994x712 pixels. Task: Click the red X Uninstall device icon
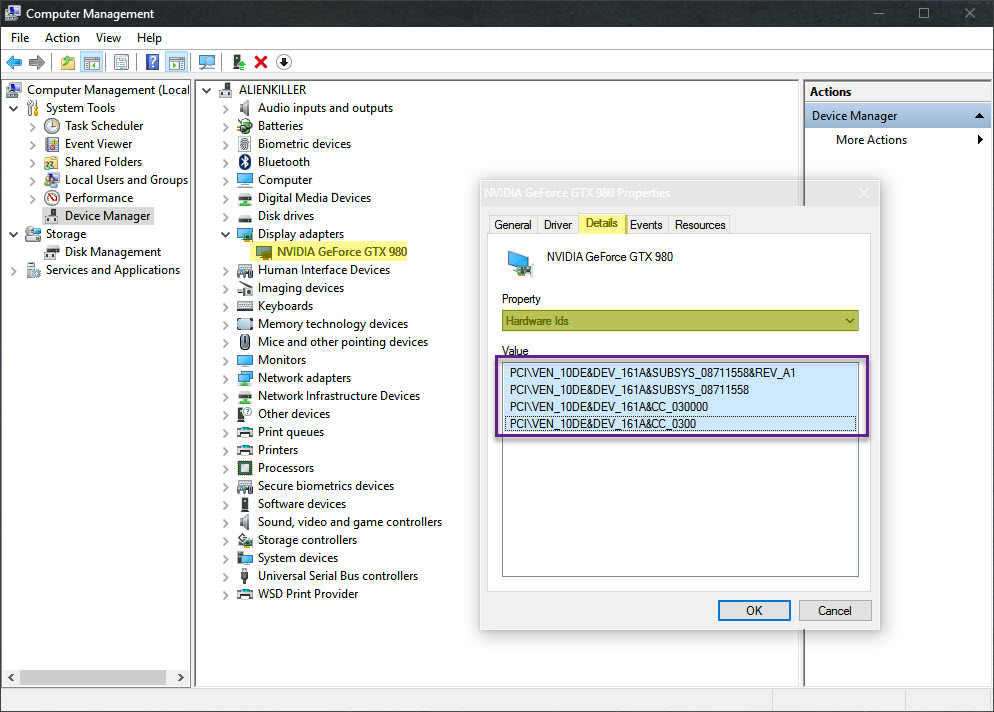261,62
